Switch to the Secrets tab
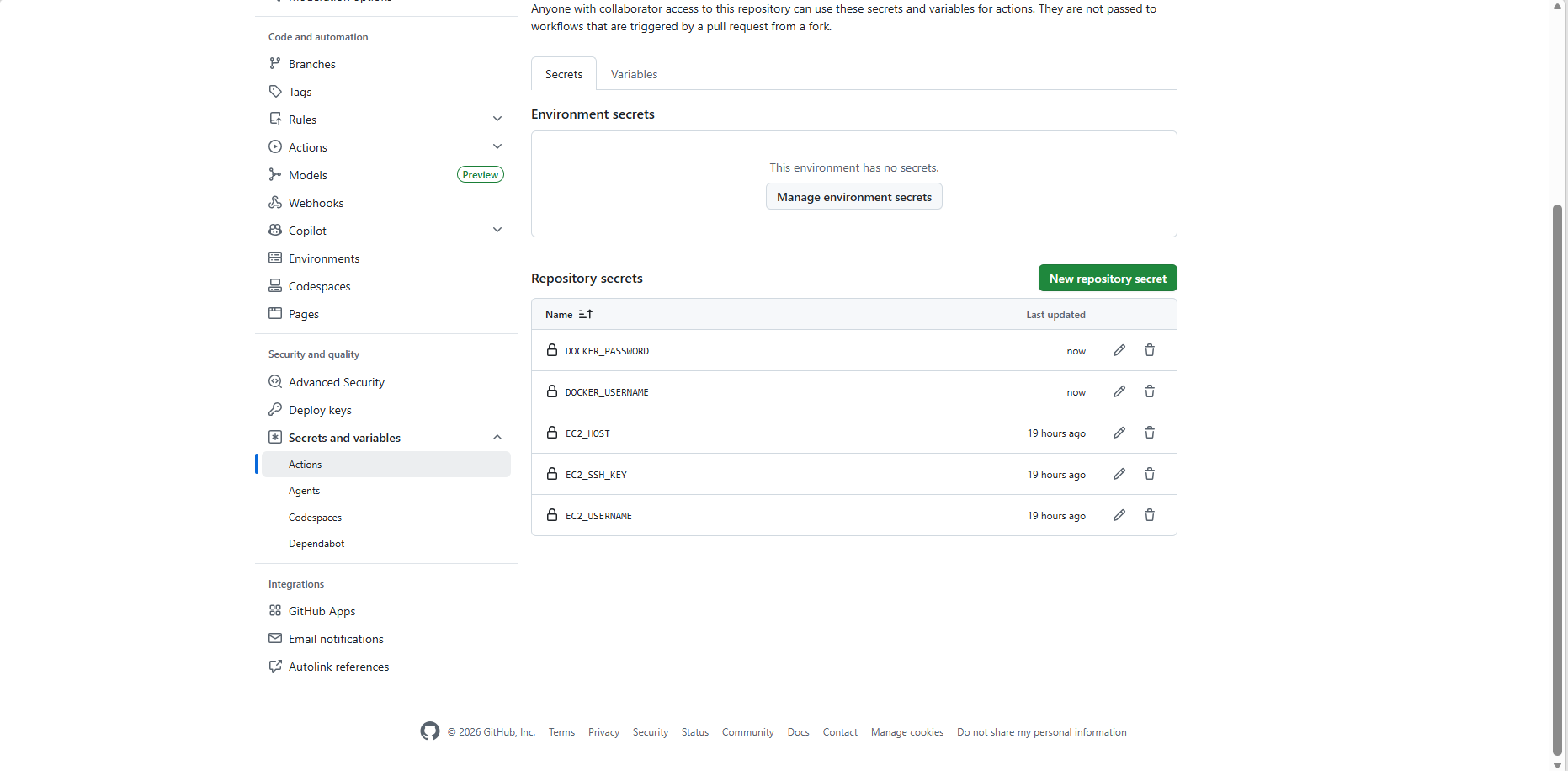1568x771 pixels. point(564,74)
